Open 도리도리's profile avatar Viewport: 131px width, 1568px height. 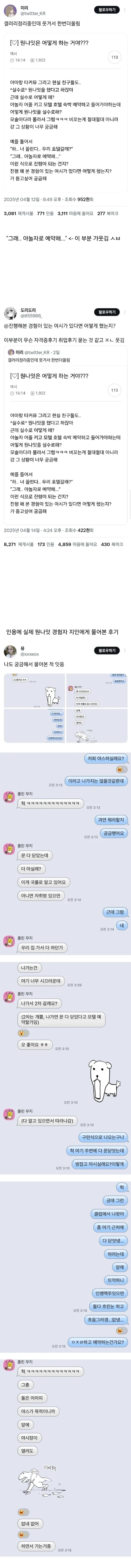[x=10, y=313]
